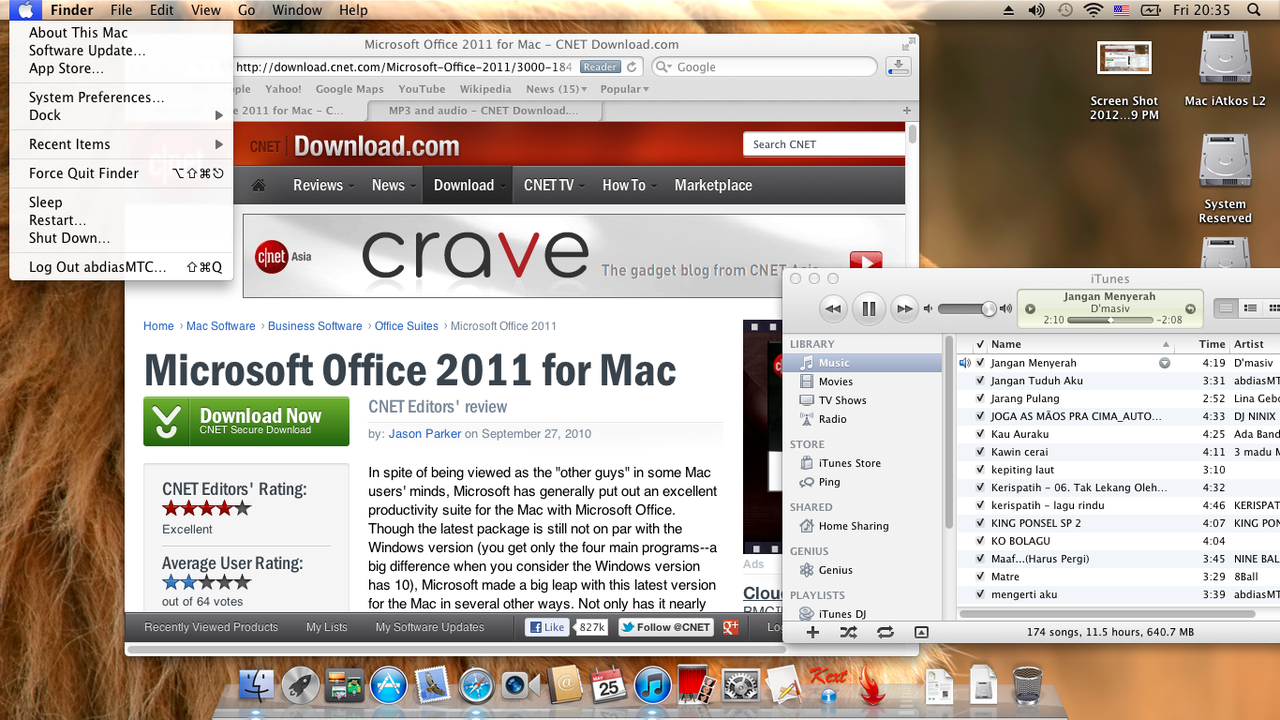The width and height of the screenshot is (1280, 720).
Task: Open Ping dropdown for Jangan Menyerah
Action: click(1164, 363)
